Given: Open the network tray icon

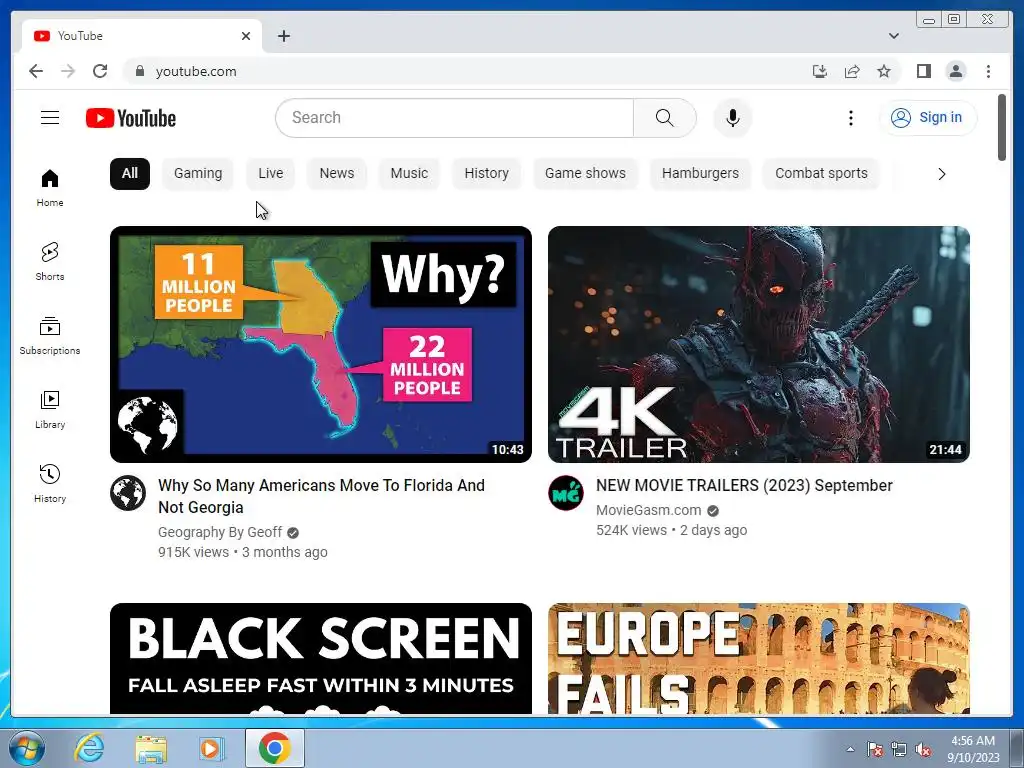Looking at the screenshot, I should pyautogui.click(x=899, y=750).
